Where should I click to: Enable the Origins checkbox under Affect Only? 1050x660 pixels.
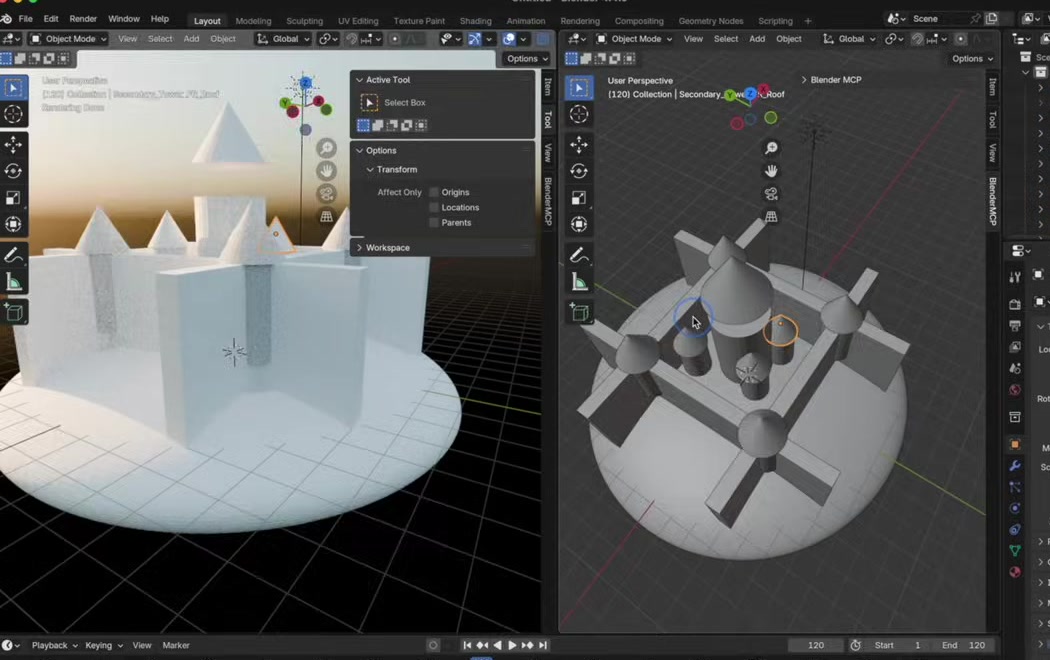(435, 192)
